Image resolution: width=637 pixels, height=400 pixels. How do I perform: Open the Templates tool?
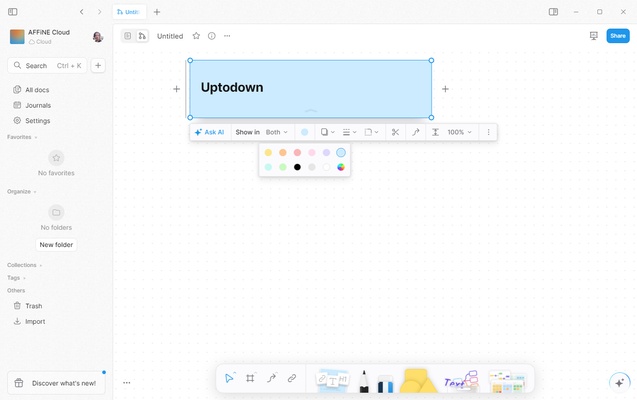coord(507,381)
